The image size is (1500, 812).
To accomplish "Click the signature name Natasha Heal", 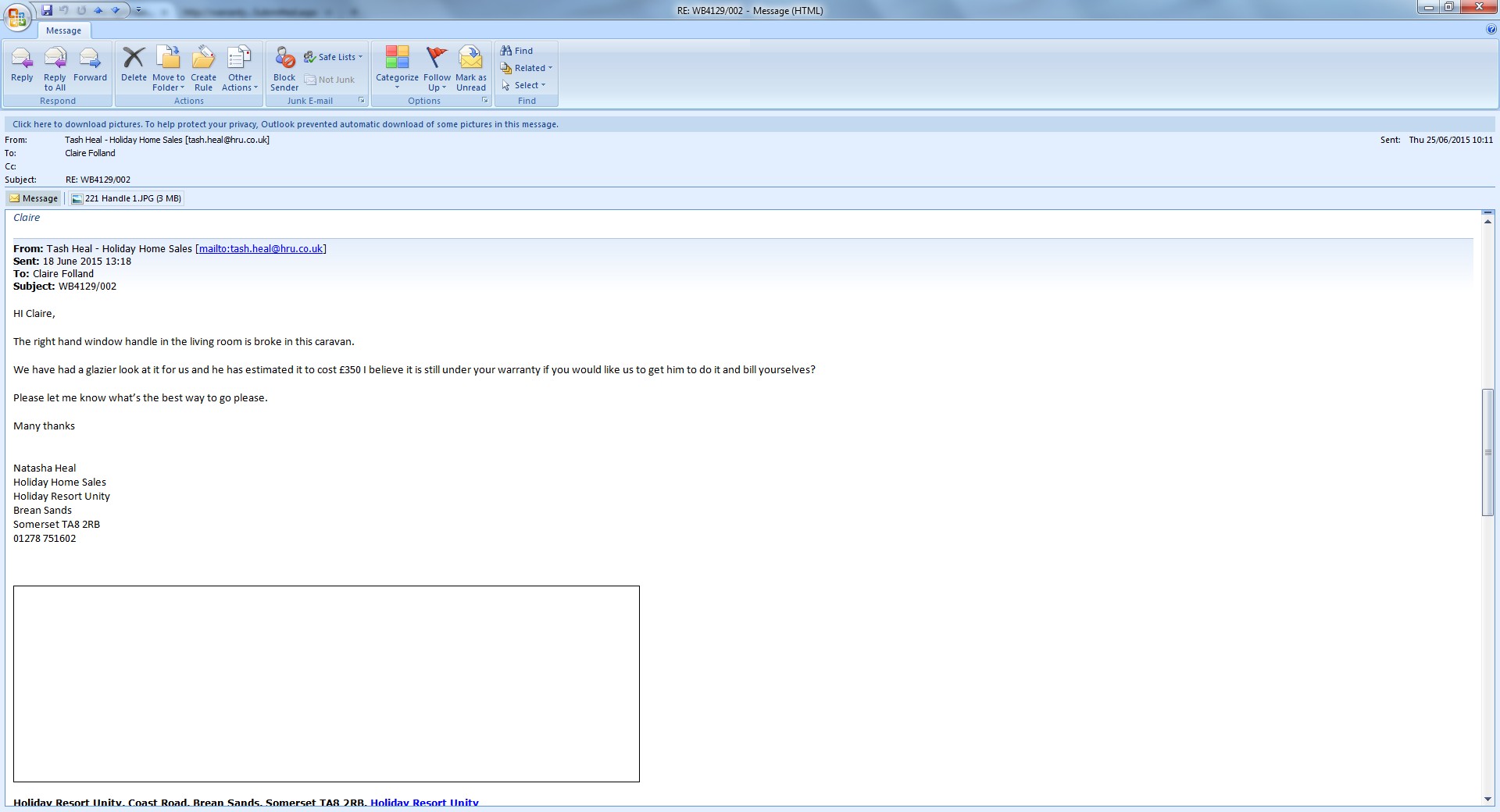I will (45, 468).
